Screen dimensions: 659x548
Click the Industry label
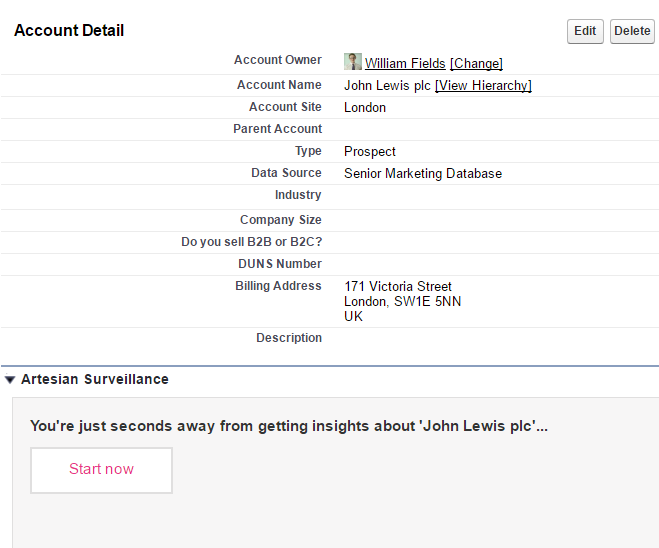coord(298,195)
